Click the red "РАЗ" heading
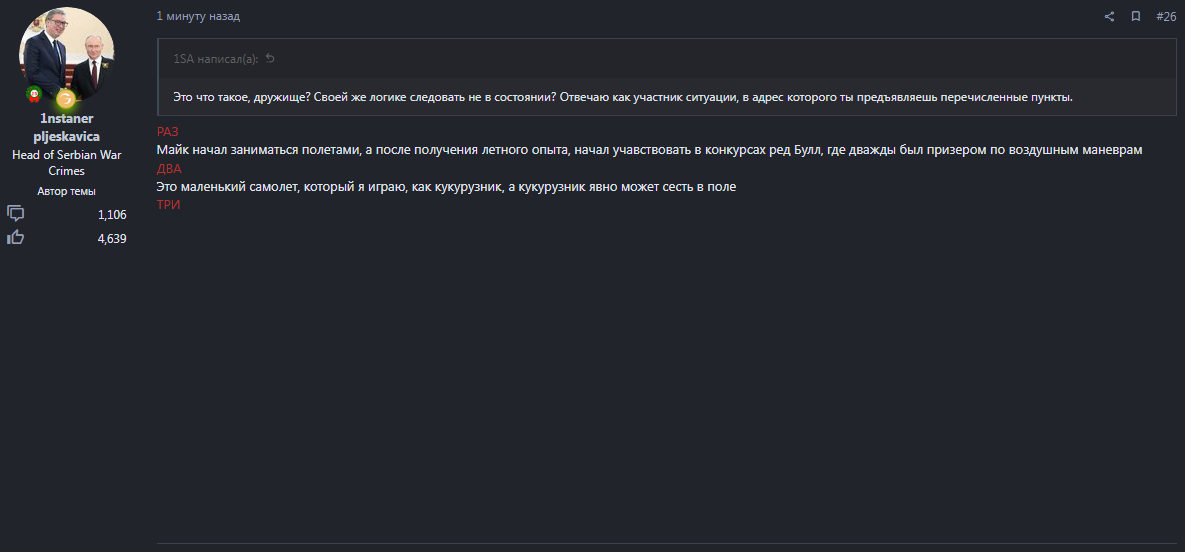Viewport: 1185px width, 552px height. coord(167,132)
